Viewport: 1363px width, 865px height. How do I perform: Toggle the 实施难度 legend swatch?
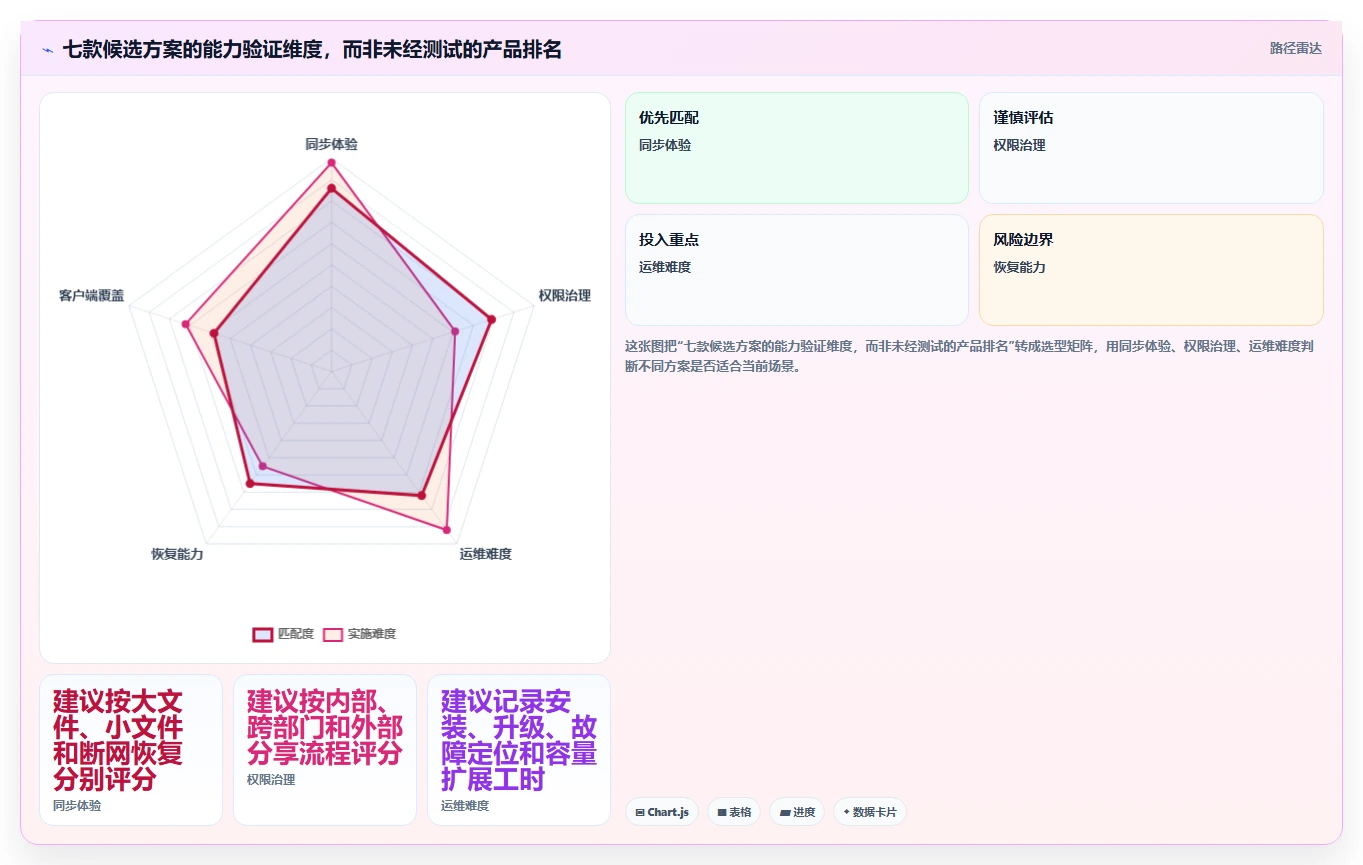pyautogui.click(x=333, y=634)
